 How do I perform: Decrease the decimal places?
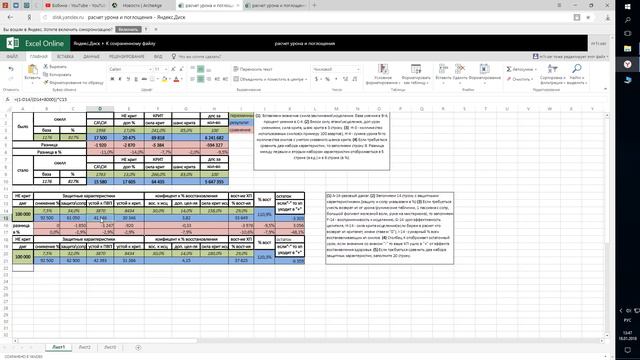[354, 79]
